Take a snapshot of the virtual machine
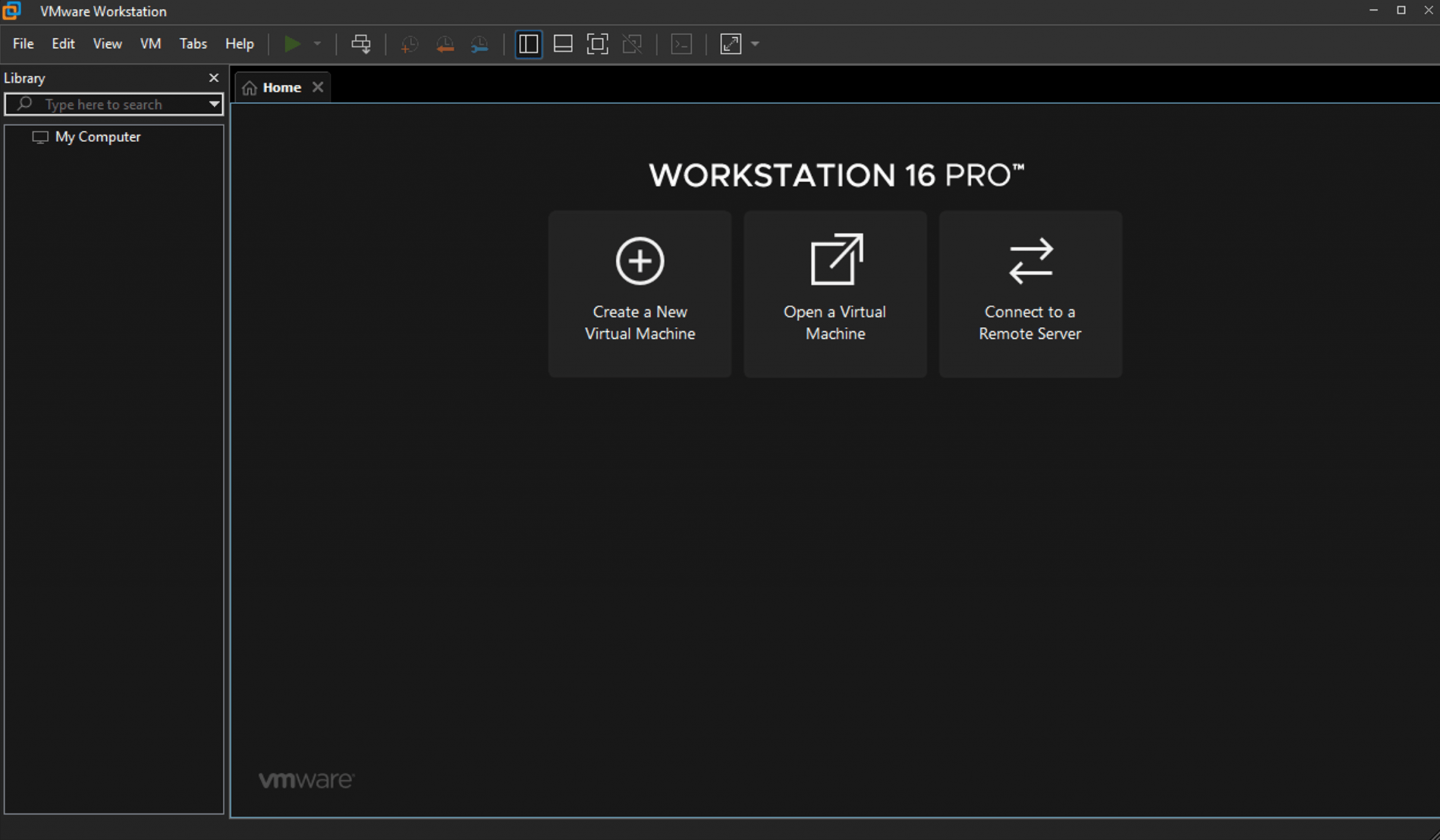The height and width of the screenshot is (840, 1440). coord(409,44)
